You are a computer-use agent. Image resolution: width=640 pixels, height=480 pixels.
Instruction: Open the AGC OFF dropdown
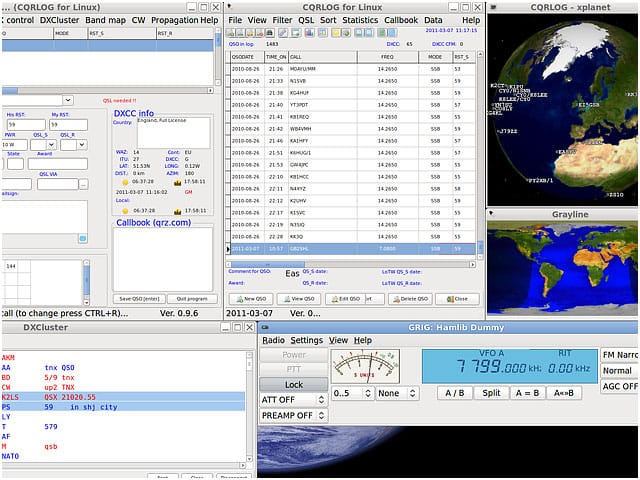[620, 386]
